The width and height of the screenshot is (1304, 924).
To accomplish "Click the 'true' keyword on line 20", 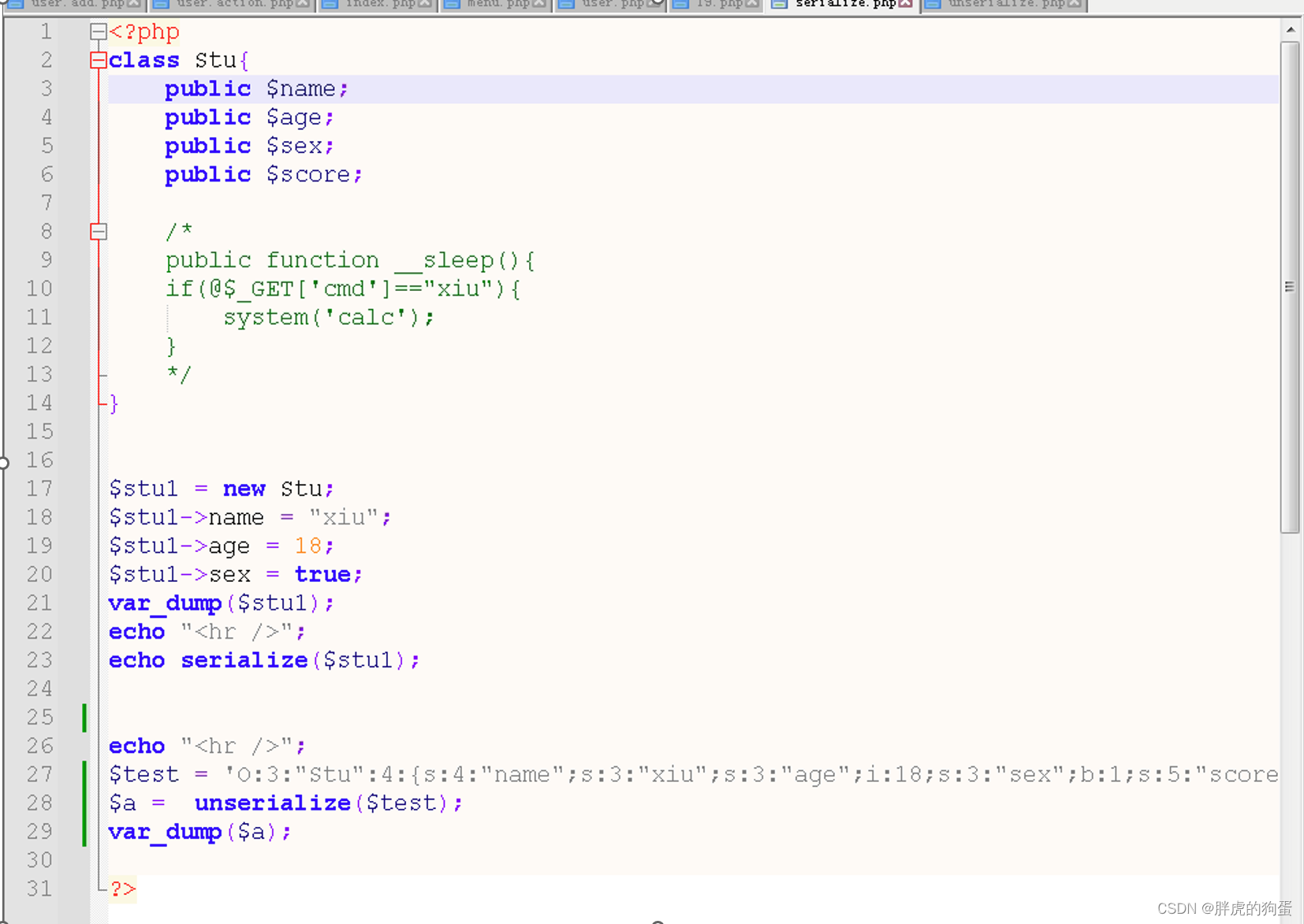I will [x=322, y=574].
